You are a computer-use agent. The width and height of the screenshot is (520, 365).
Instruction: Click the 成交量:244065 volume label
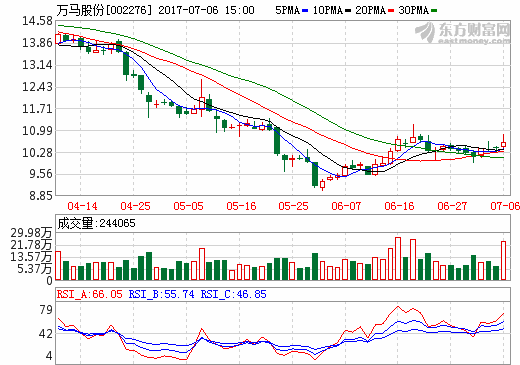point(96,223)
